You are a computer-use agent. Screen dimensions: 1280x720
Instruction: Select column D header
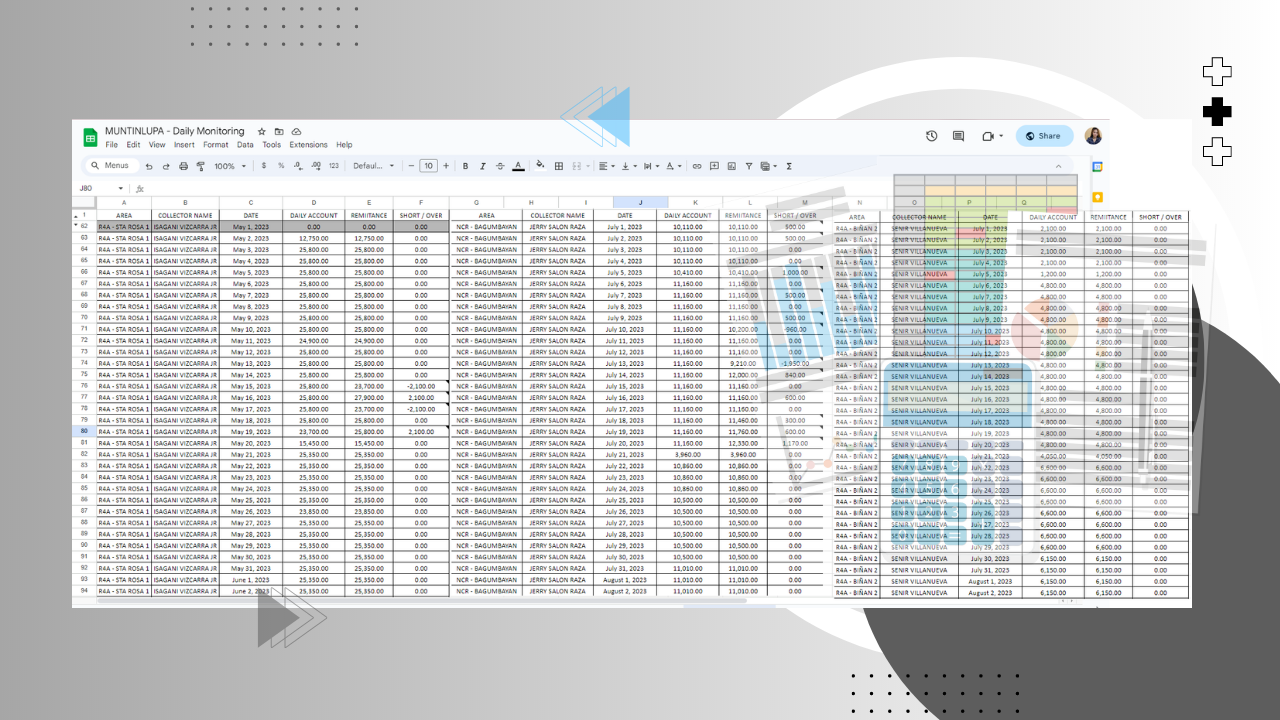[314, 203]
